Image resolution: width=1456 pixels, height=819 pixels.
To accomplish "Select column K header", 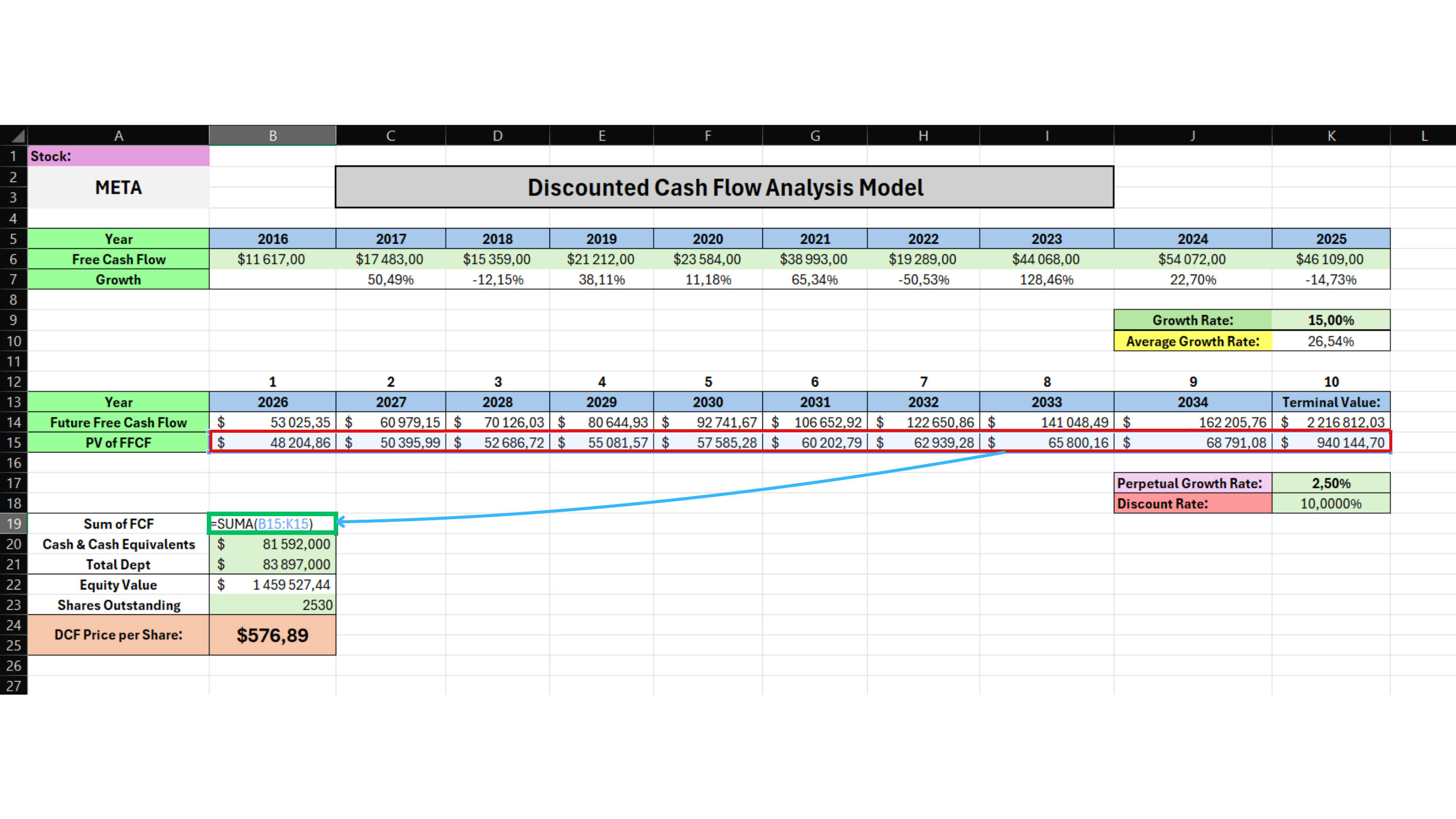I will 1331,135.
